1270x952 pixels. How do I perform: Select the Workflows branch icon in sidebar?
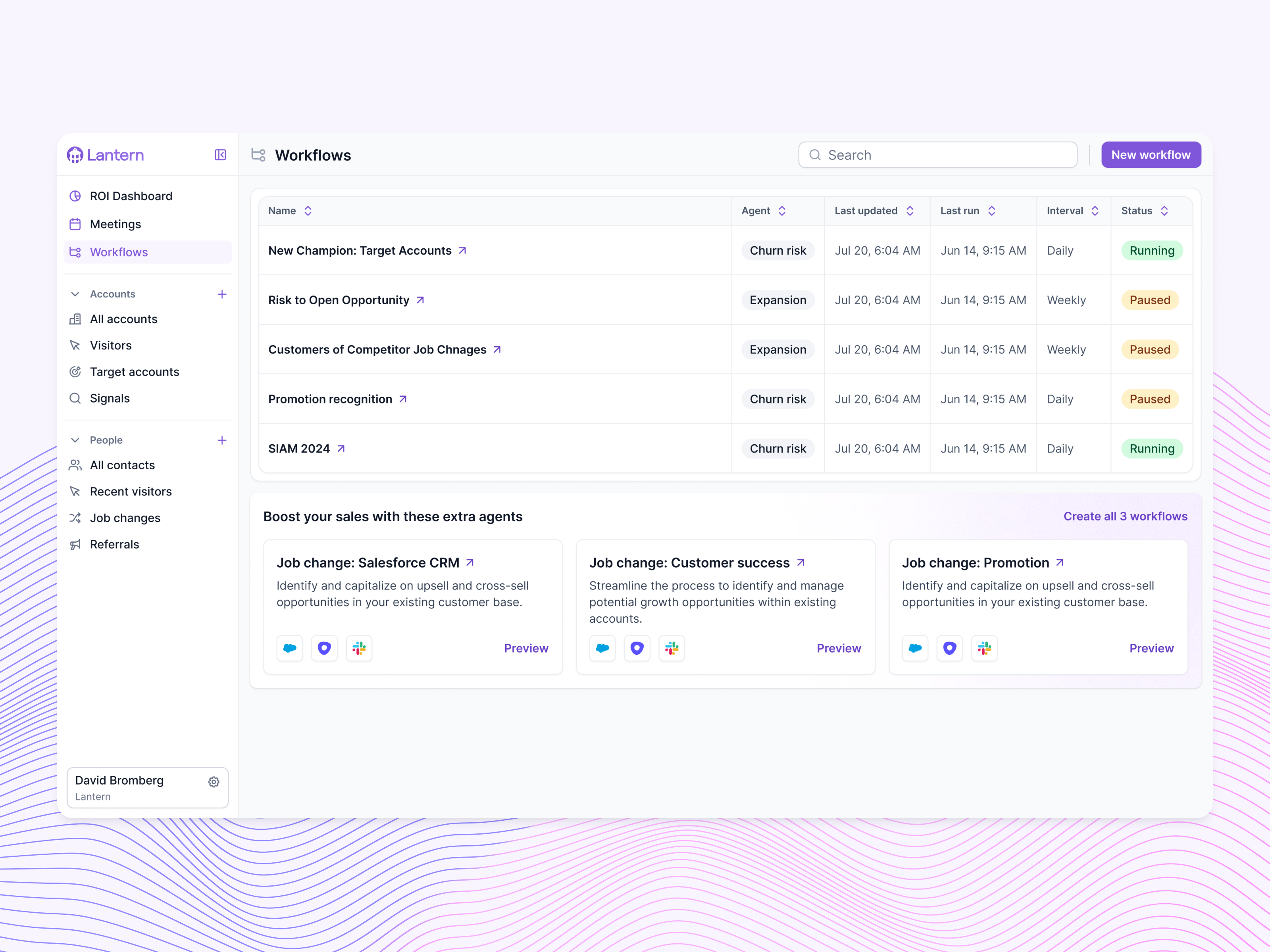pyautogui.click(x=75, y=252)
